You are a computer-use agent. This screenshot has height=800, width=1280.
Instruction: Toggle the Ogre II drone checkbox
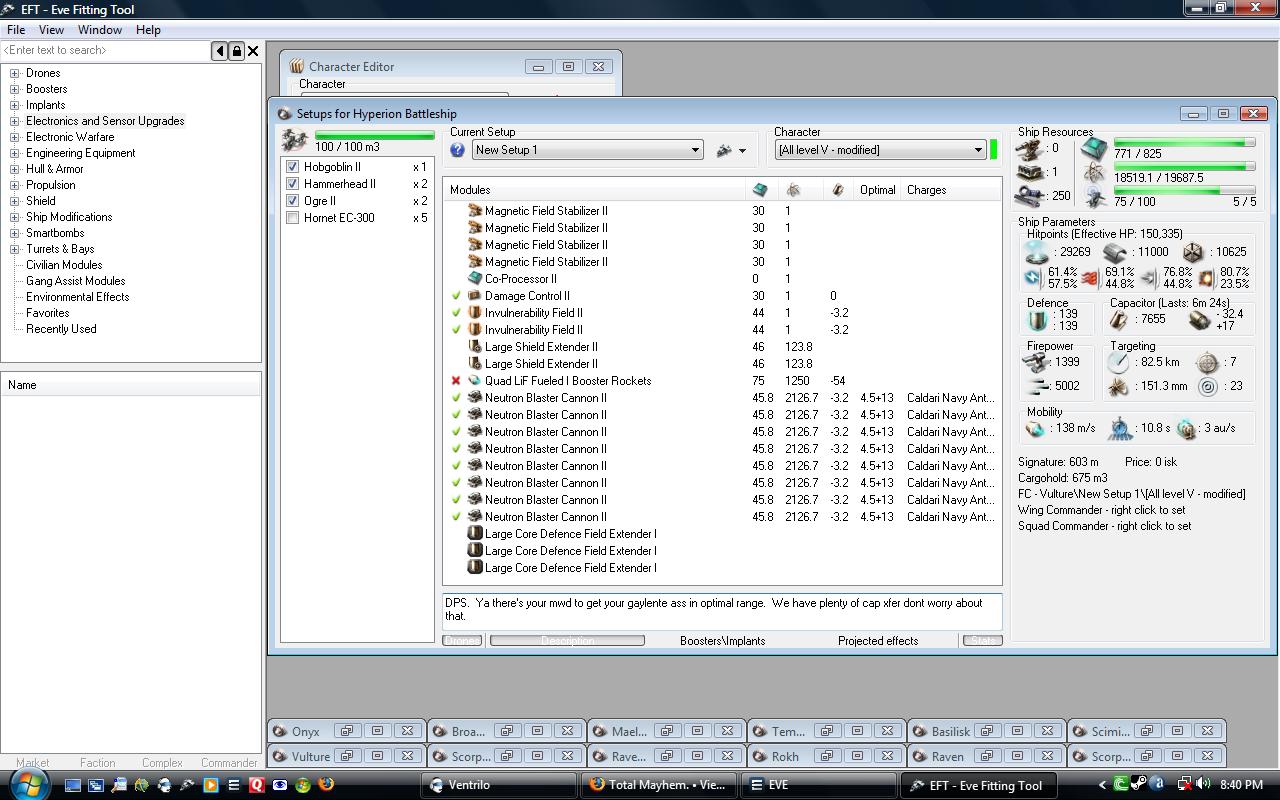click(292, 201)
